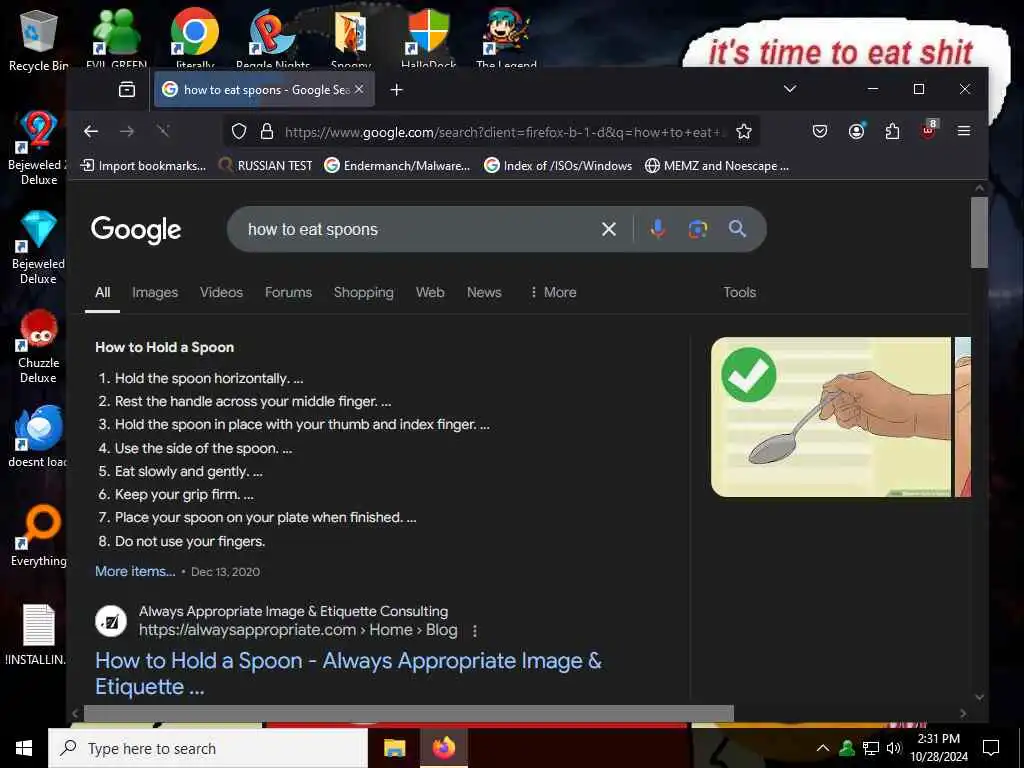Switch to the Videos tab

click(x=221, y=292)
